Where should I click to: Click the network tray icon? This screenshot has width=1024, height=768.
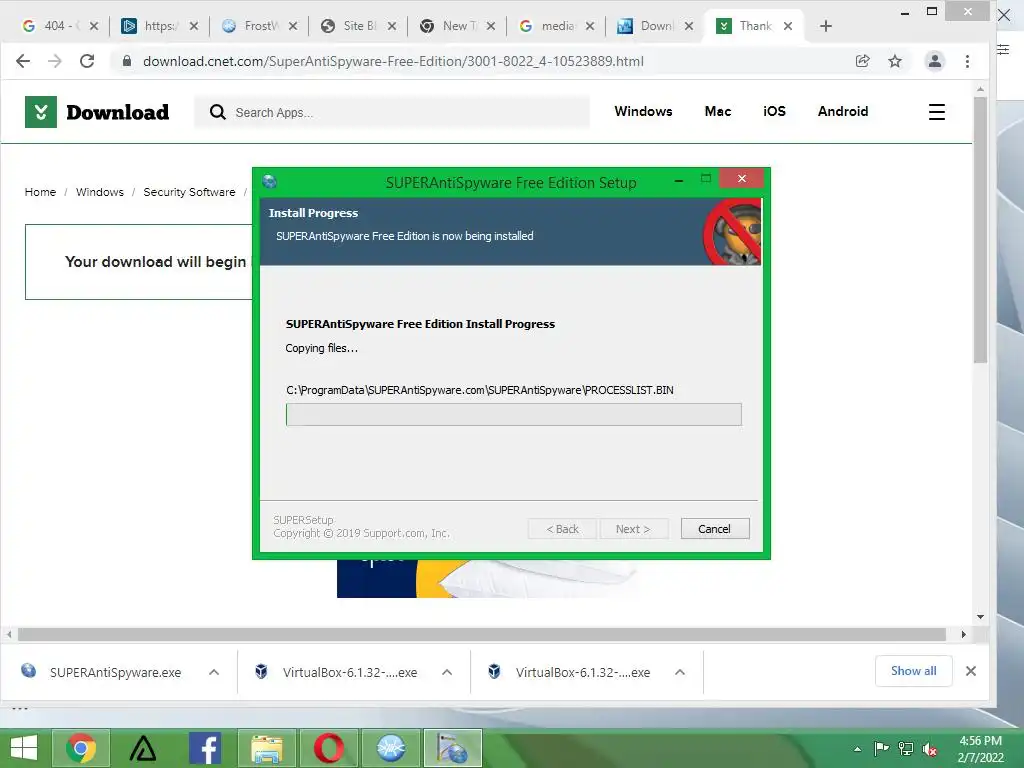(x=906, y=749)
